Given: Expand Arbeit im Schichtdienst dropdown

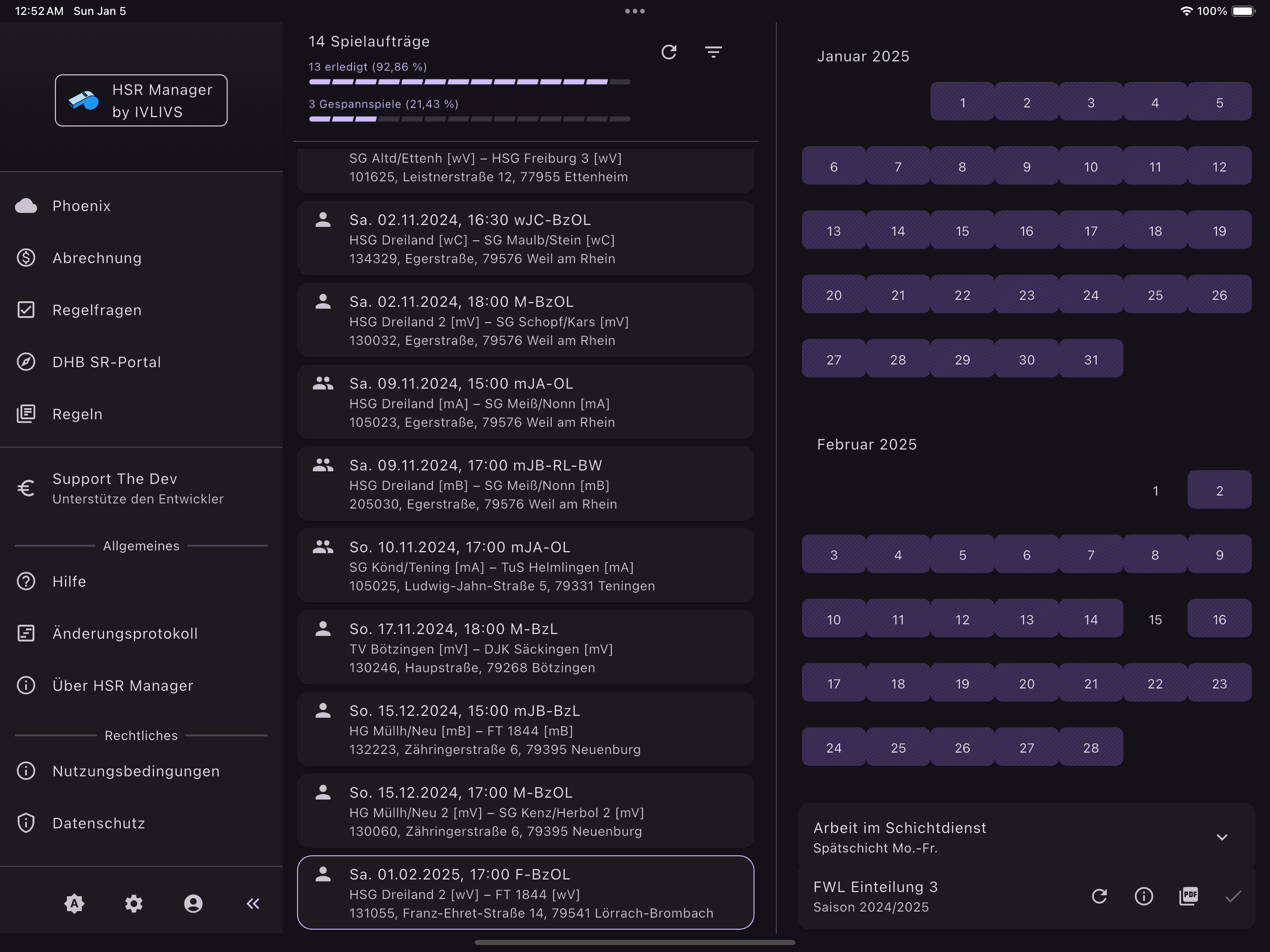Looking at the screenshot, I should [1222, 837].
